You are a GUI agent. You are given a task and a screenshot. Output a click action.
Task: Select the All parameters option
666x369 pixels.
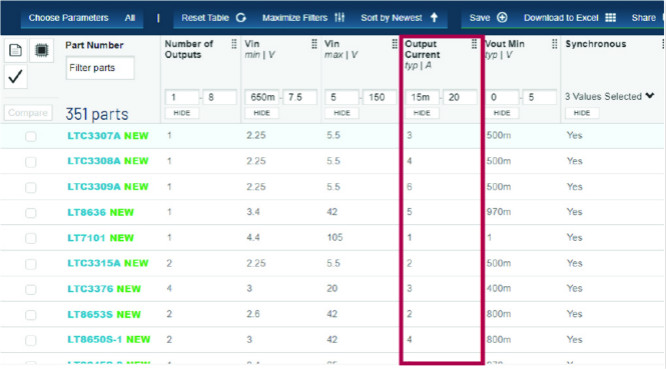[x=130, y=18]
